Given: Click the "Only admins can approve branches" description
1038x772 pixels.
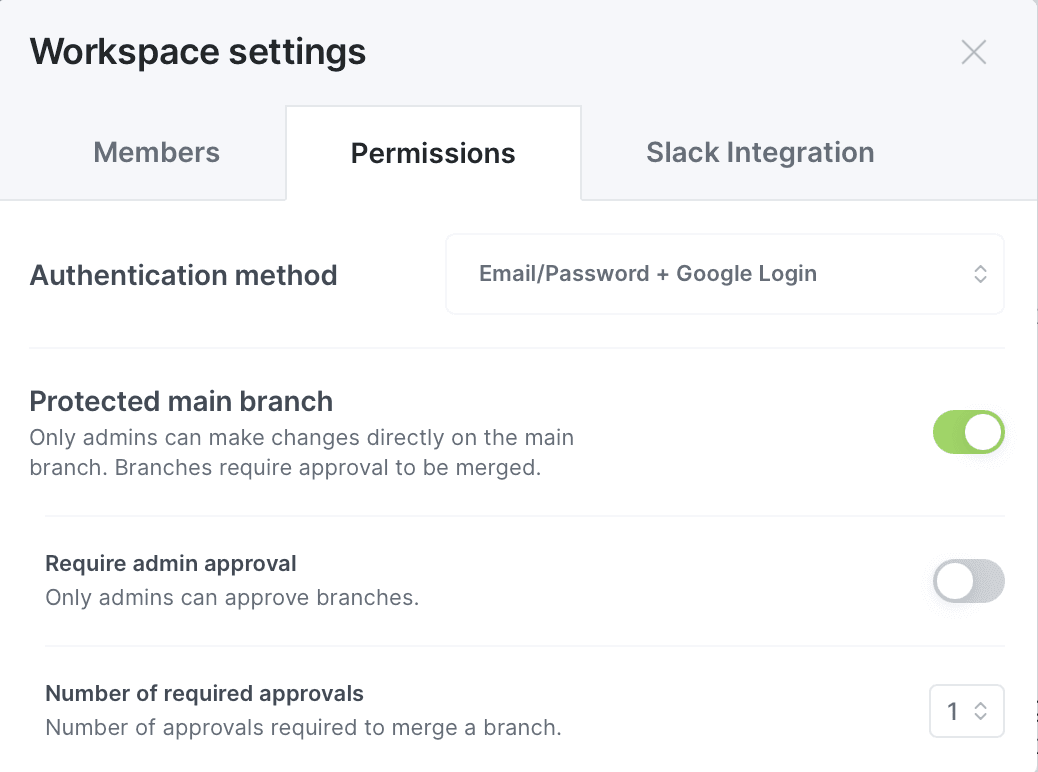Looking at the screenshot, I should pos(232,598).
